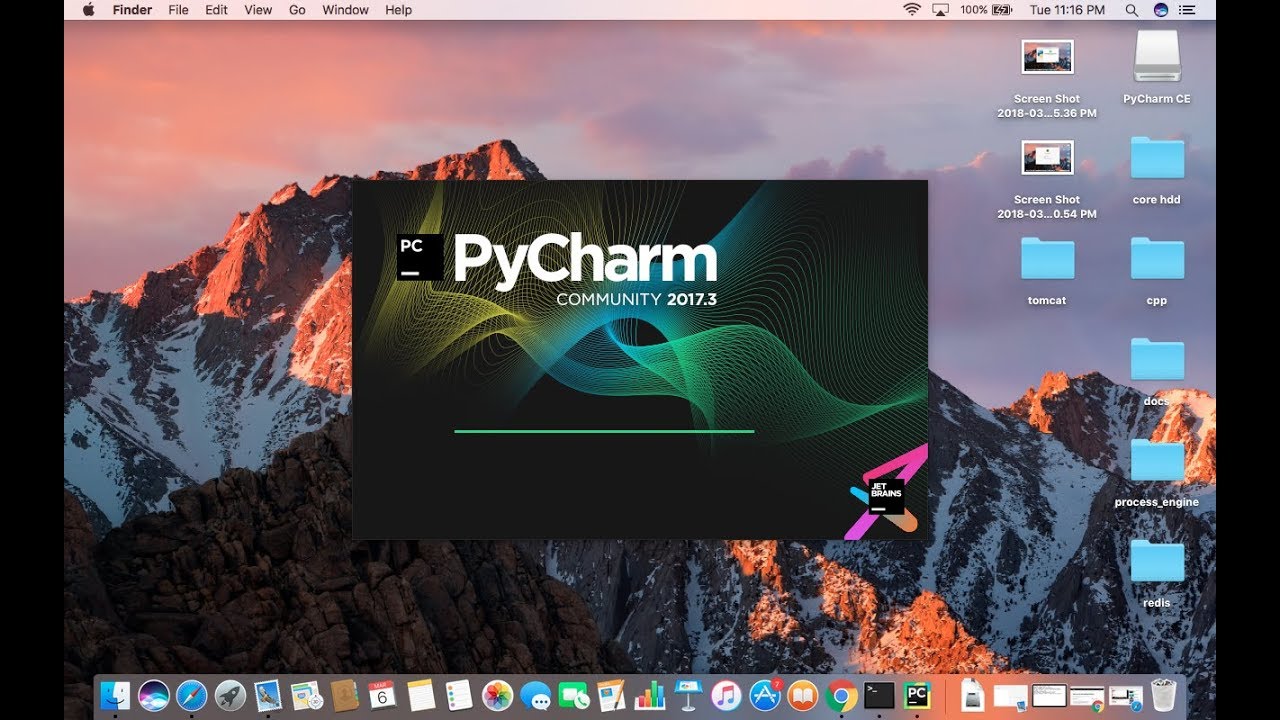Image resolution: width=1280 pixels, height=720 pixels.
Task: Restore minimized Chrome window in dock
Action: 1087,697
